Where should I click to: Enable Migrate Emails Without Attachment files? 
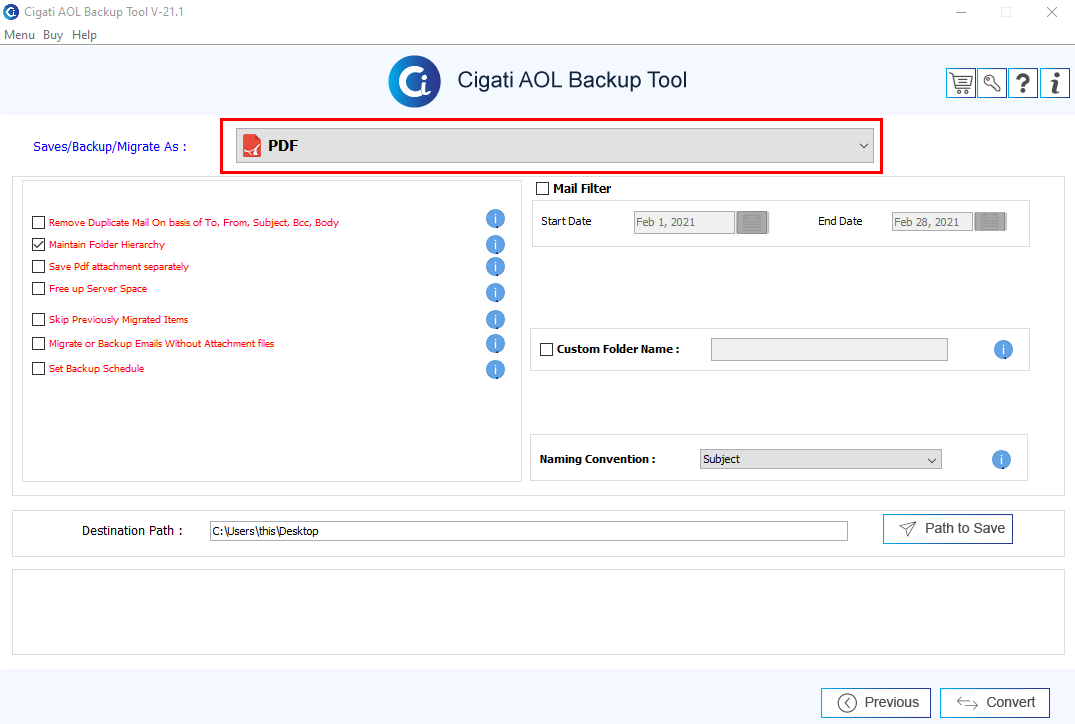(38, 343)
